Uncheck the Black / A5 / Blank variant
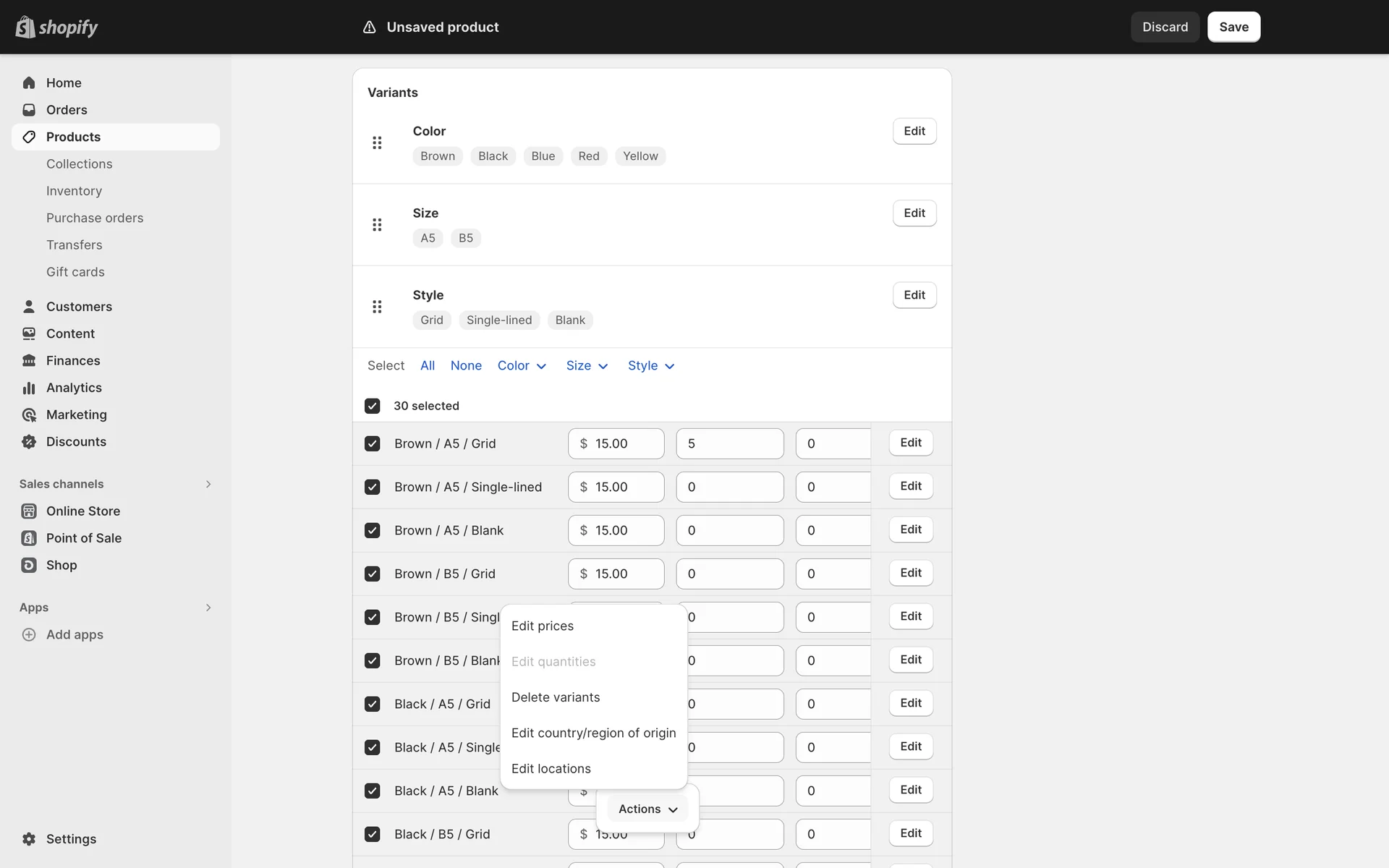The height and width of the screenshot is (868, 1389). [x=373, y=791]
